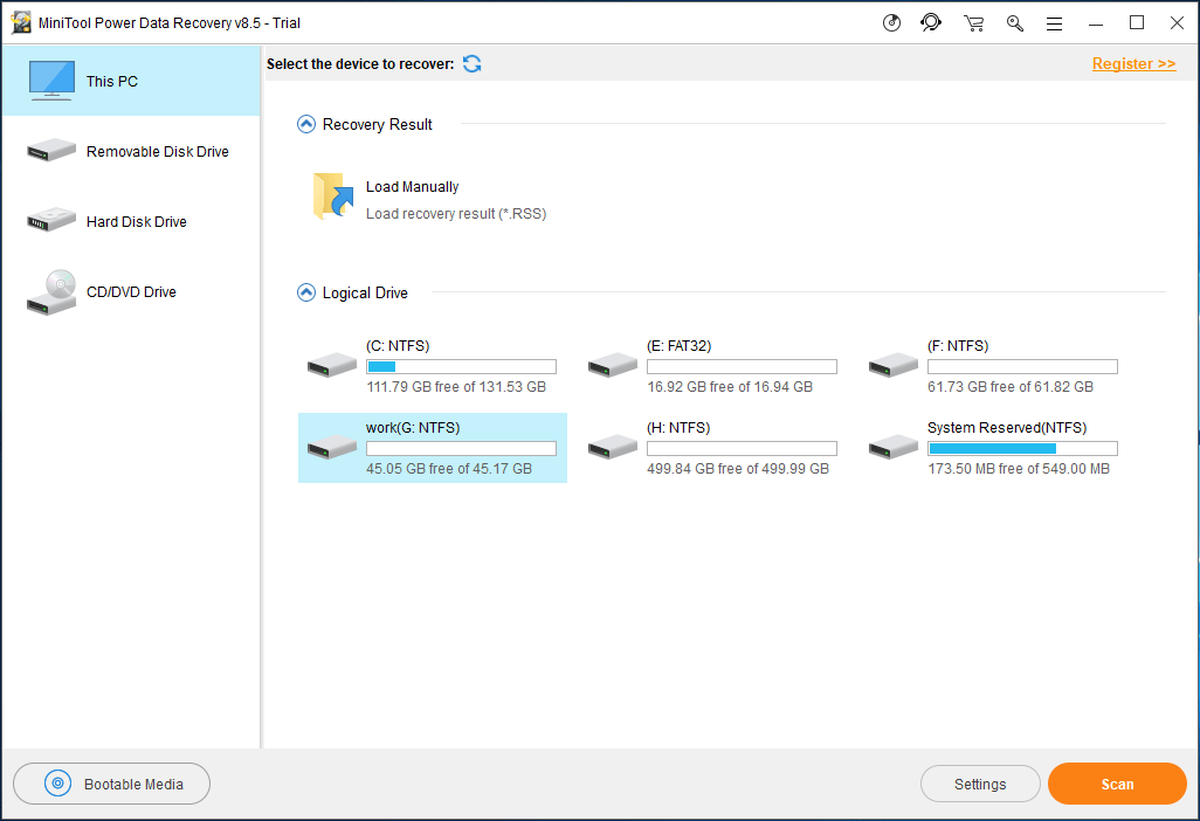Open support headset icon in title bar
Image resolution: width=1200 pixels, height=821 pixels.
pyautogui.click(x=931, y=23)
